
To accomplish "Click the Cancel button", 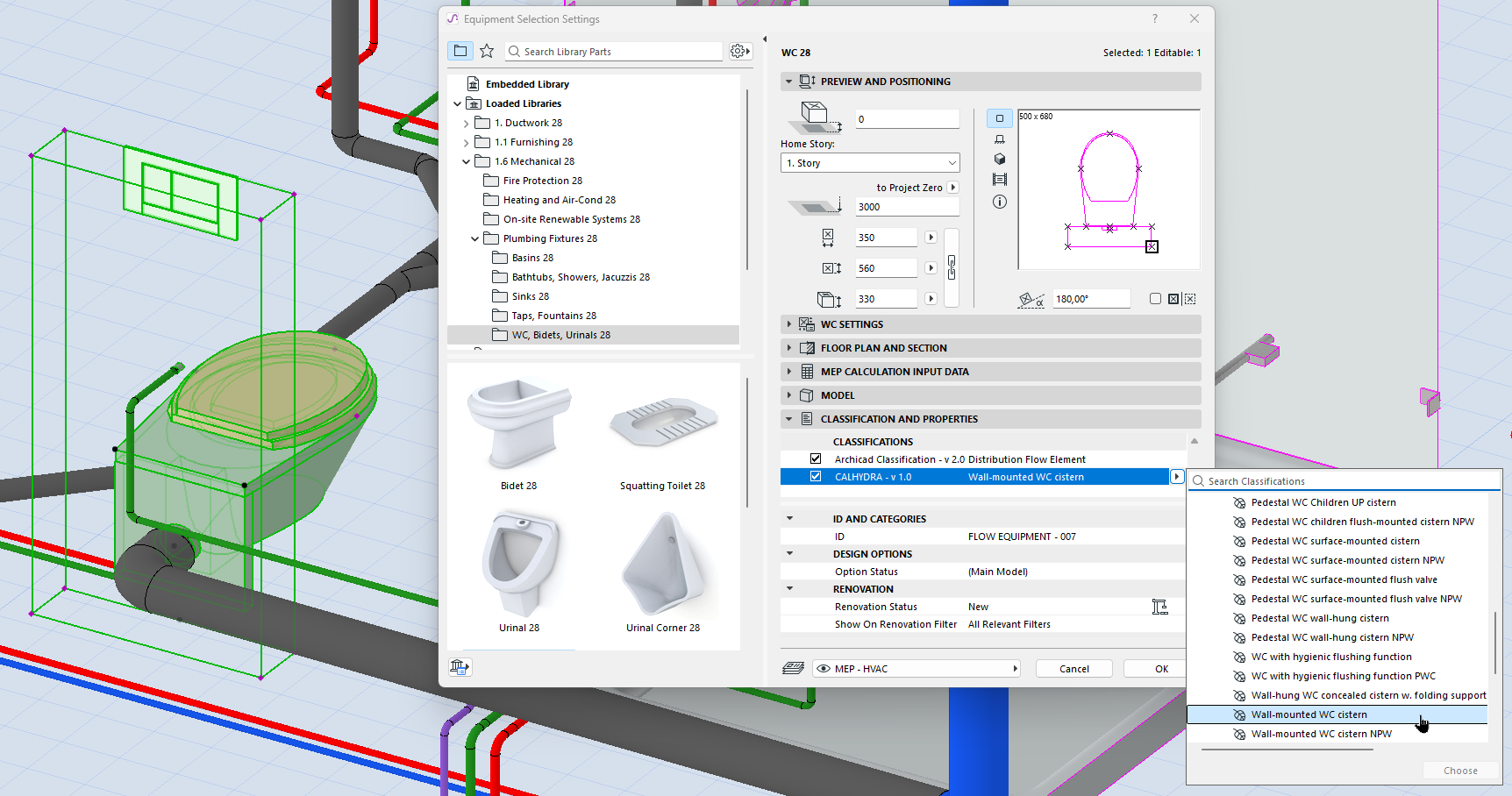I will pyautogui.click(x=1073, y=669).
